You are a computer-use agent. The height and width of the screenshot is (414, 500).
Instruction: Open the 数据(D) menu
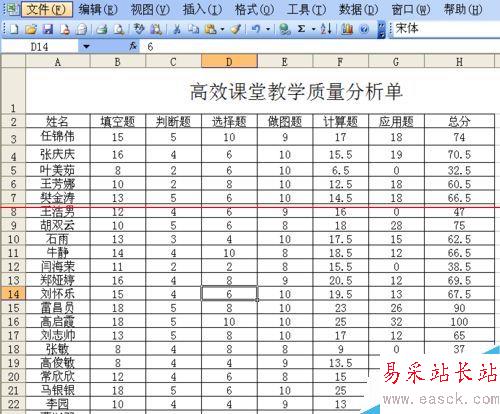(x=359, y=9)
